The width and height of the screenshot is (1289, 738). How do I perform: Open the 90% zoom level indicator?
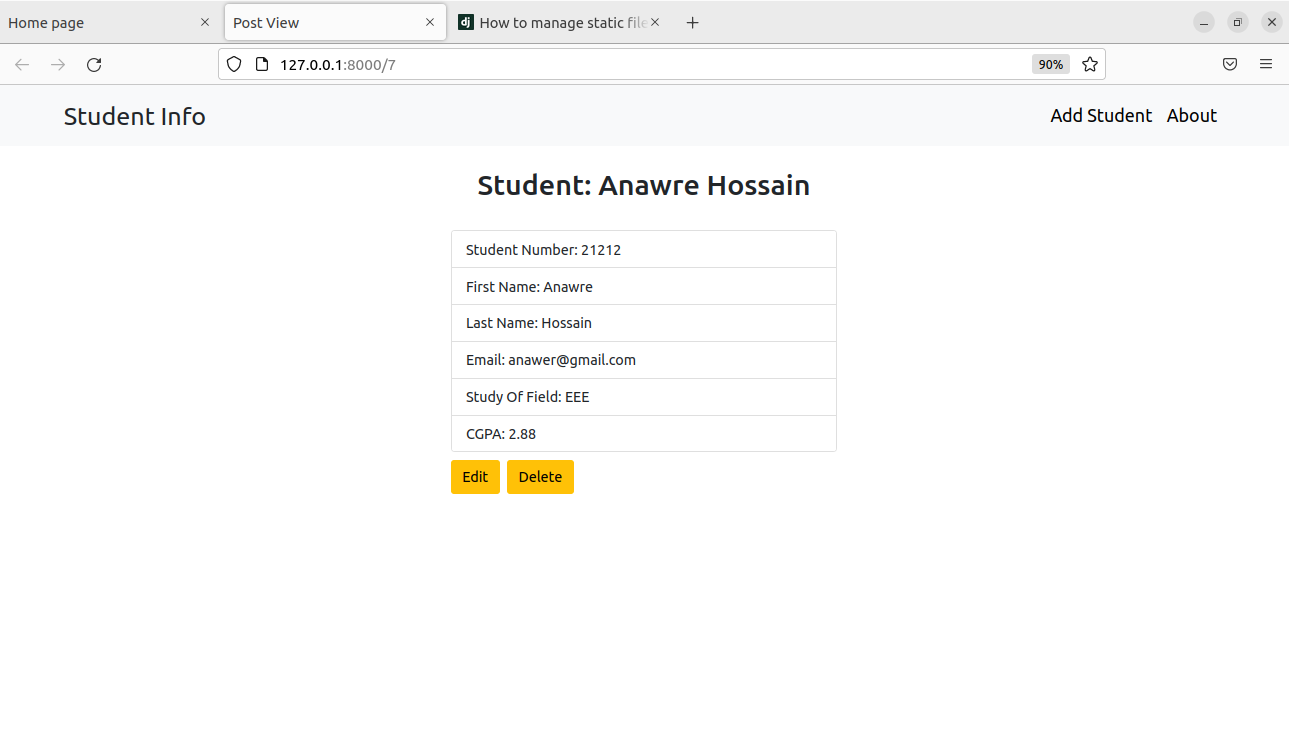1050,64
